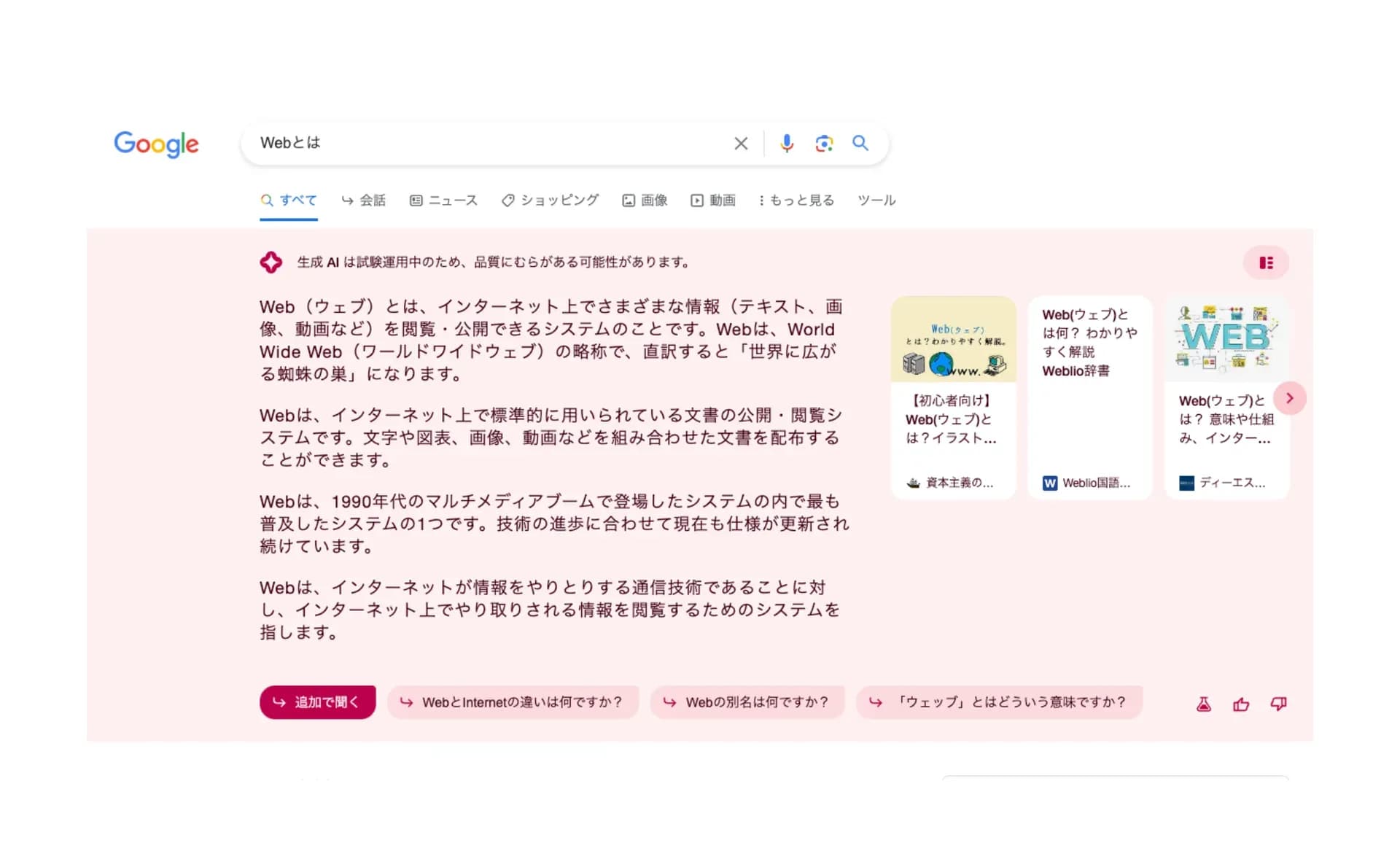The height and width of the screenshot is (867, 1400).
Task: Open the ディーエス source card
Action: click(x=1227, y=397)
